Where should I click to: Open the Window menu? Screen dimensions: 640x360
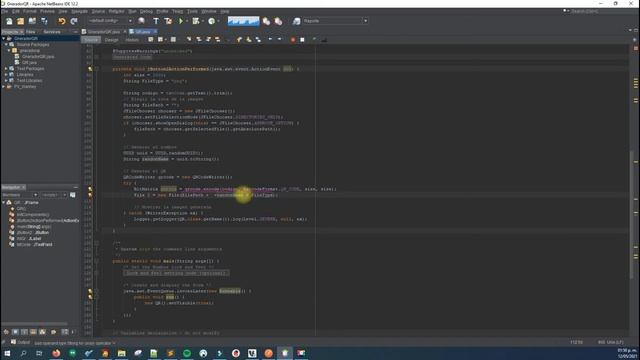point(209,11)
